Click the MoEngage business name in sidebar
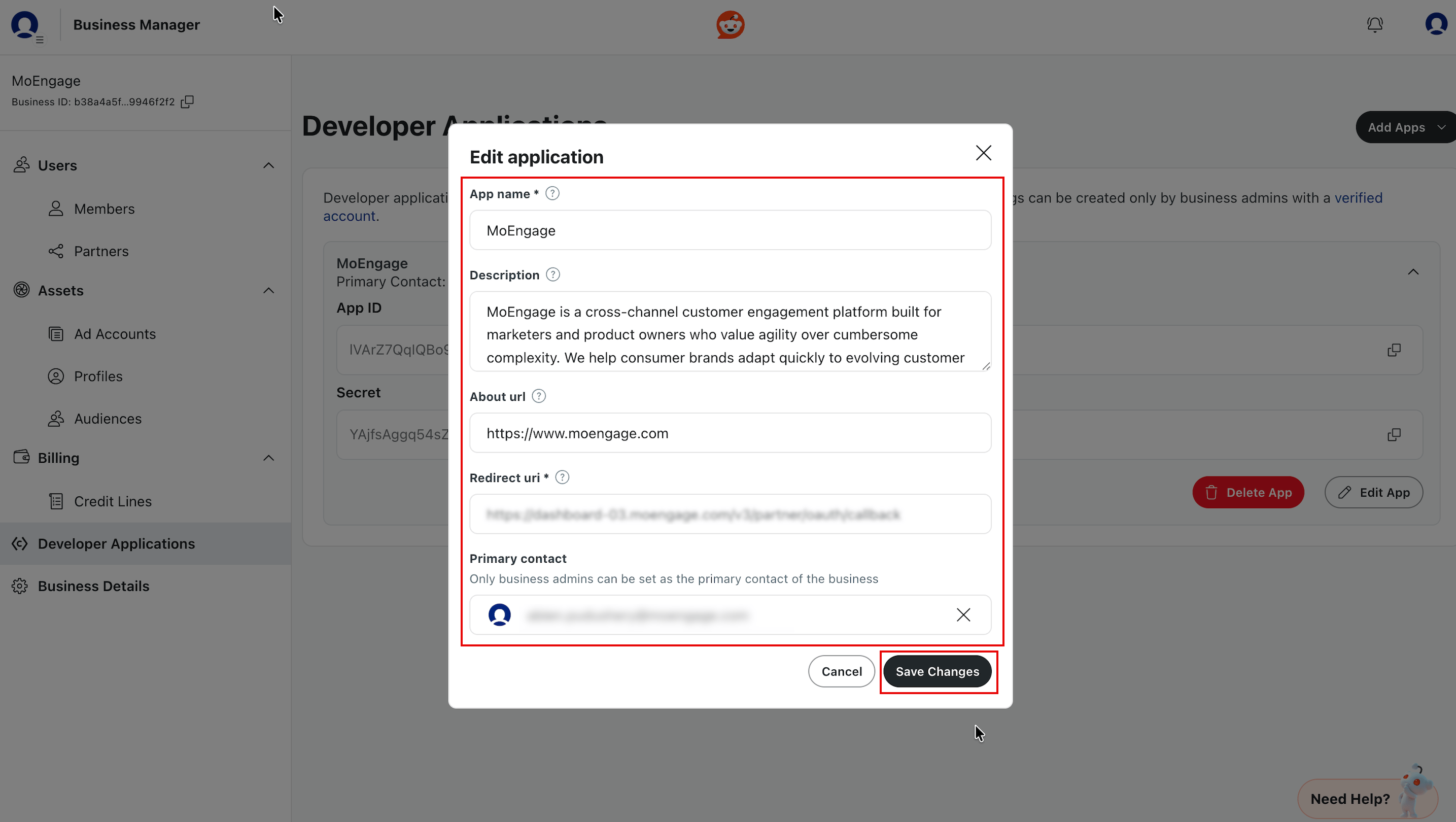1456x822 pixels. coord(46,81)
